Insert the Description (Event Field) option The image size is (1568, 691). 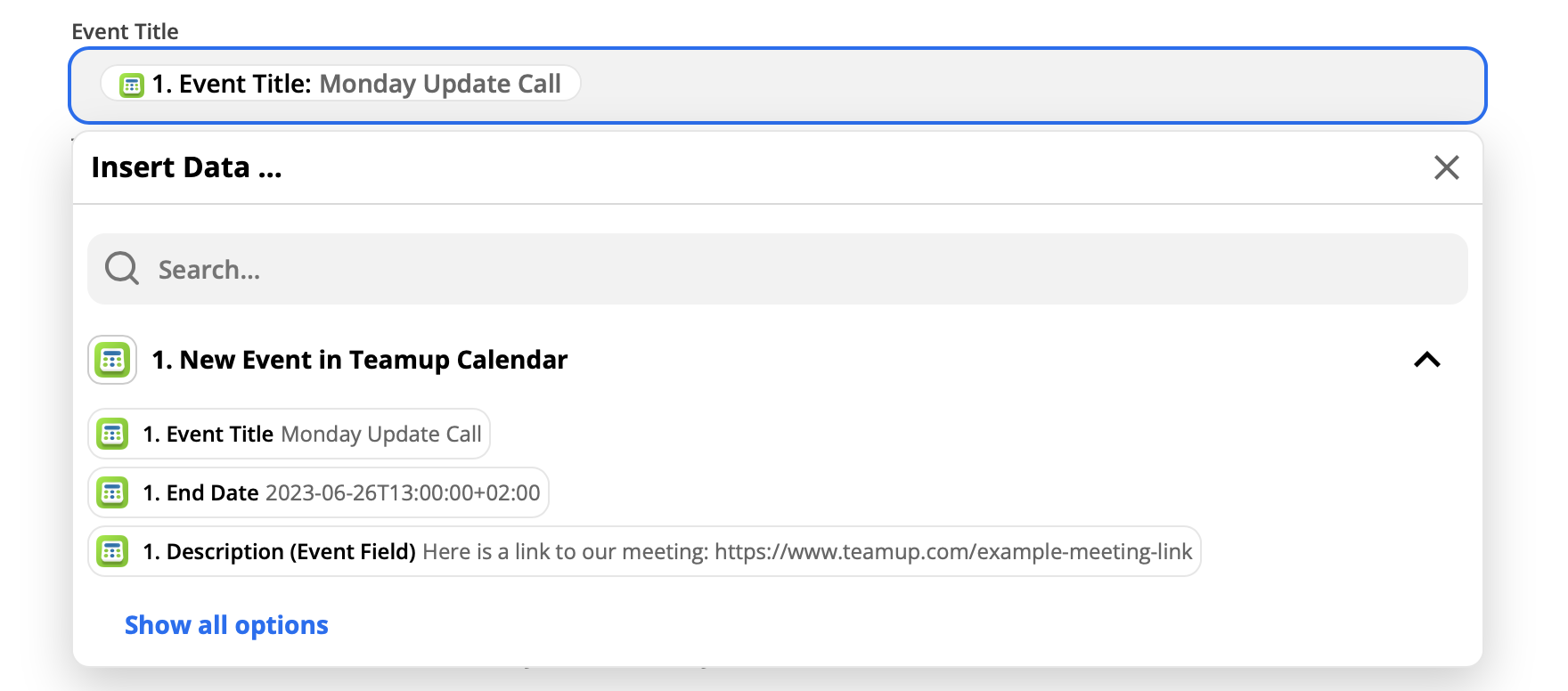point(644,551)
